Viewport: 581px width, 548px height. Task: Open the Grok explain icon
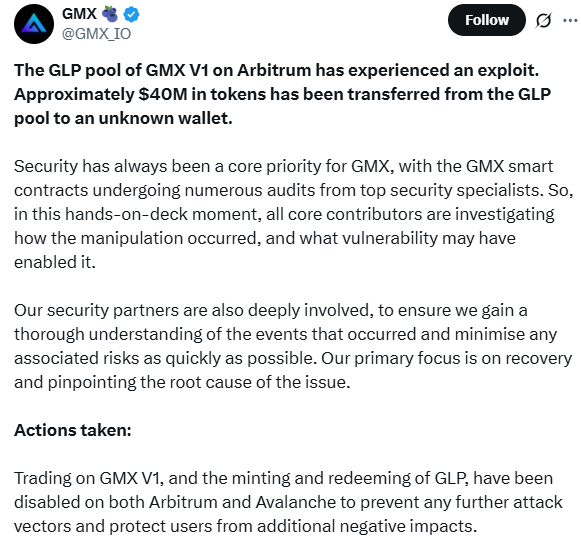[x=543, y=20]
